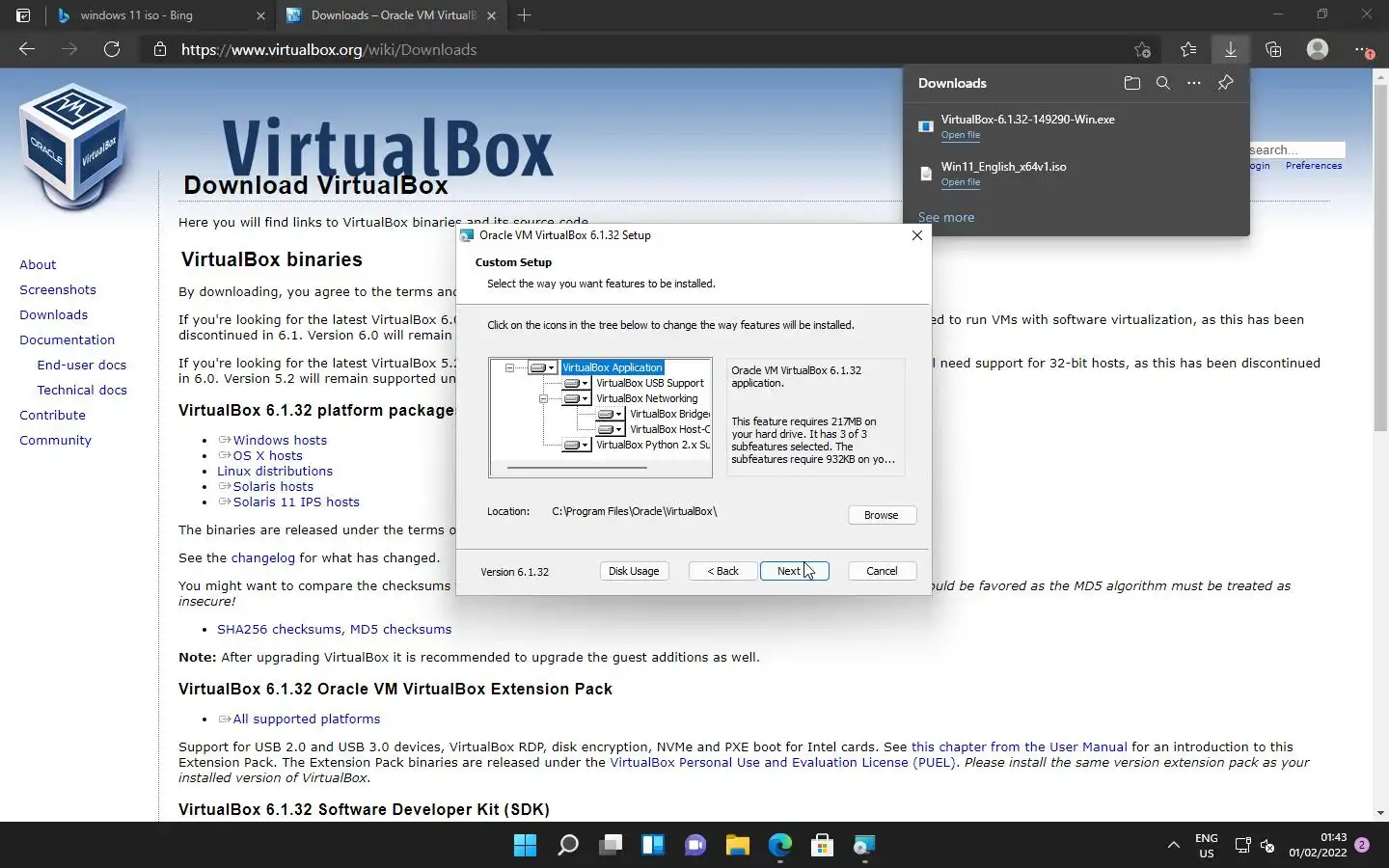This screenshot has height=868, width=1389.
Task: Click the tab actions menu icon
Action: pyautogui.click(x=23, y=15)
